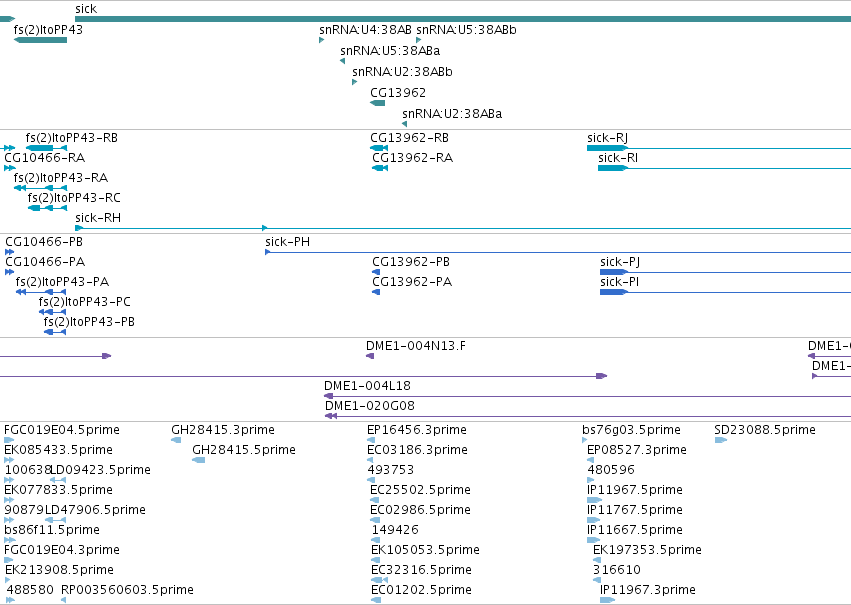
Task: Click the sick-PH protein label
Action: click(288, 242)
